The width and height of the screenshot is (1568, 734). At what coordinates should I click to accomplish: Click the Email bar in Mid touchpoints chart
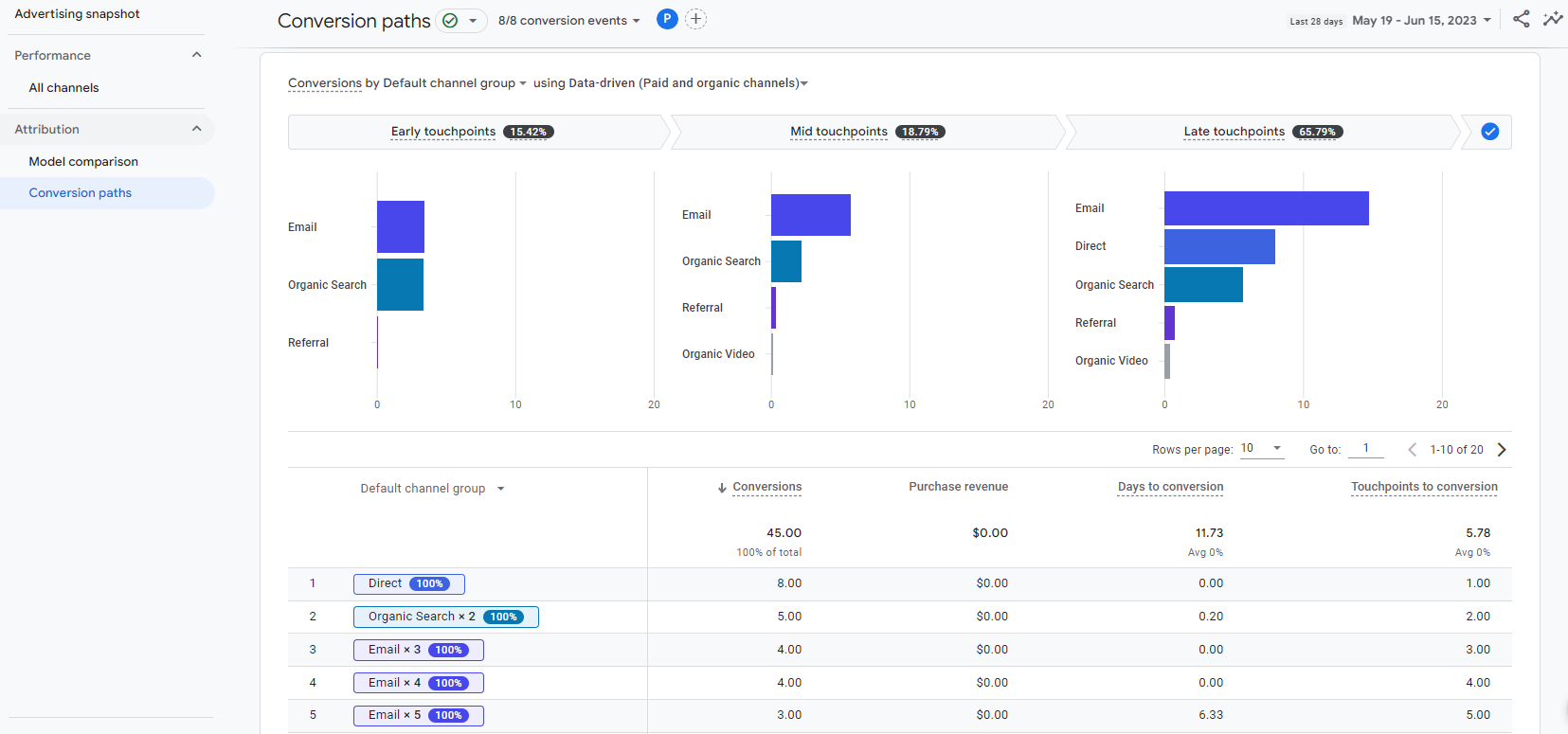coord(811,215)
